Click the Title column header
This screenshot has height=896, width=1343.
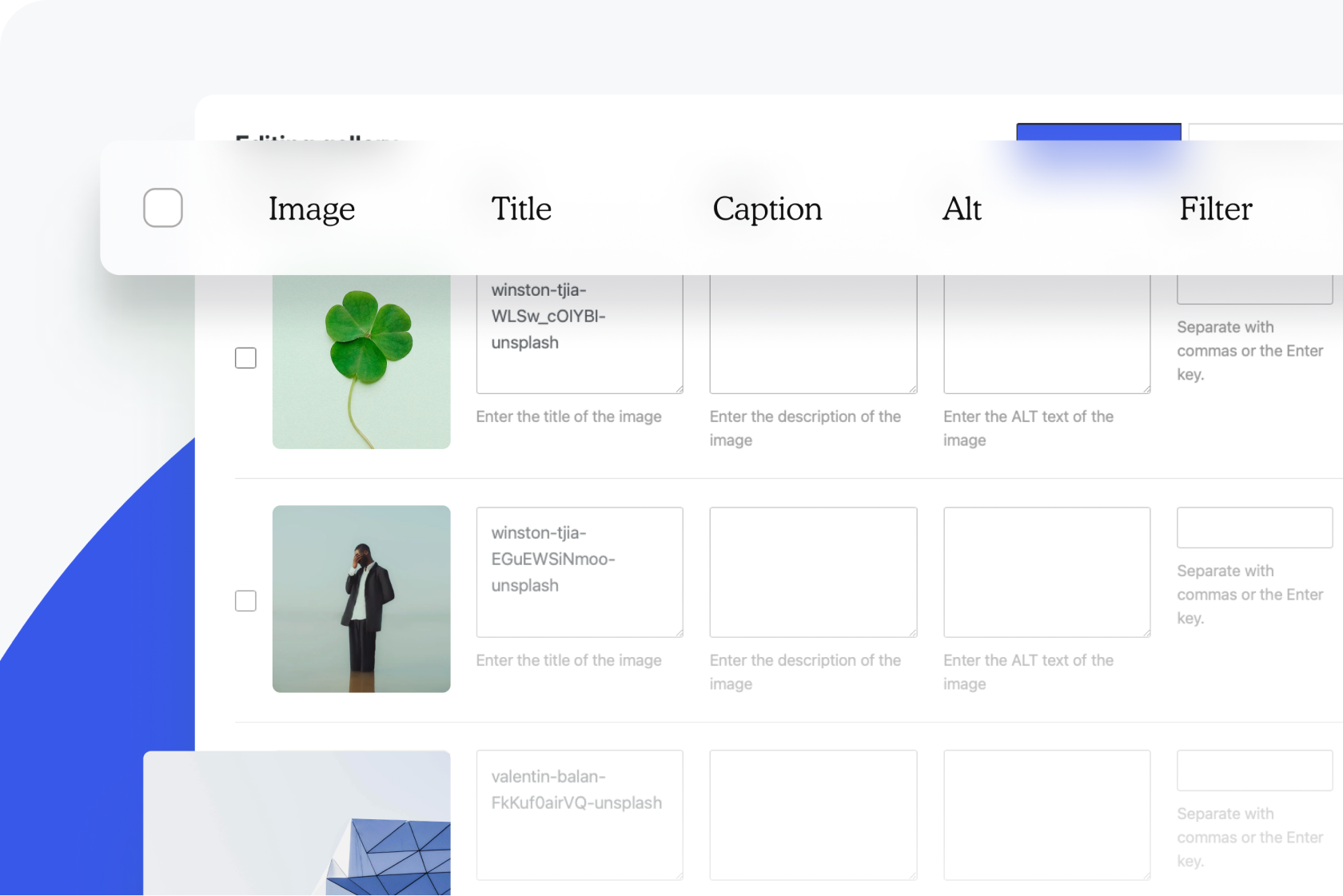pyautogui.click(x=521, y=209)
